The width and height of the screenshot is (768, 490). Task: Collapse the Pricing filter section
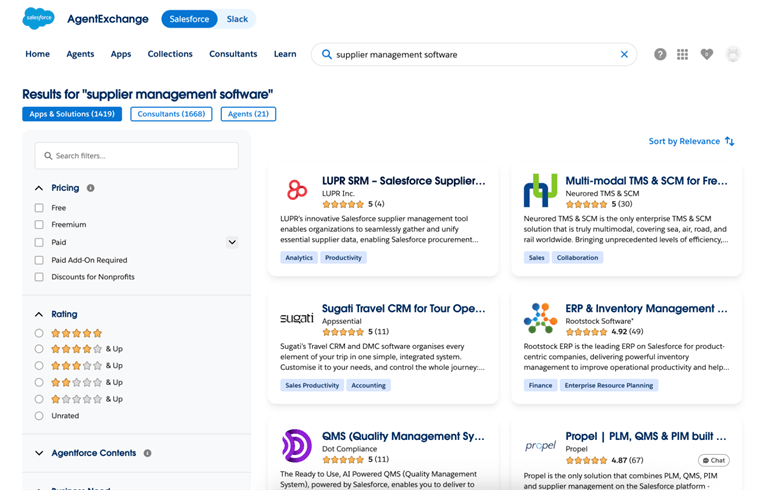coord(39,188)
